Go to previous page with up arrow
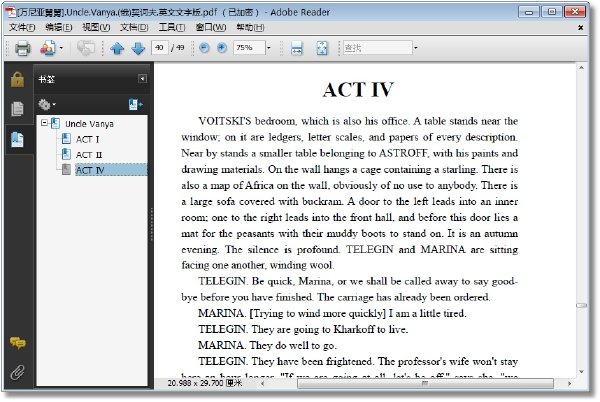 click(x=117, y=49)
